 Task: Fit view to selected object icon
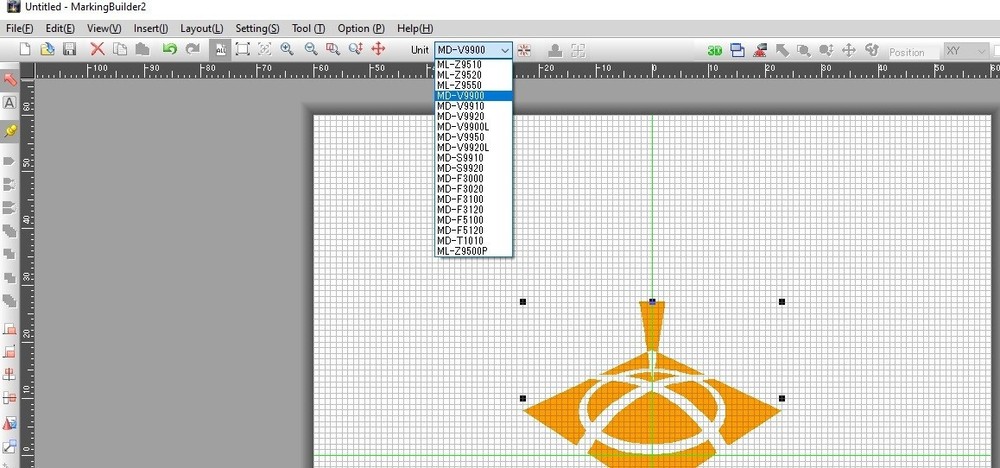pos(265,50)
